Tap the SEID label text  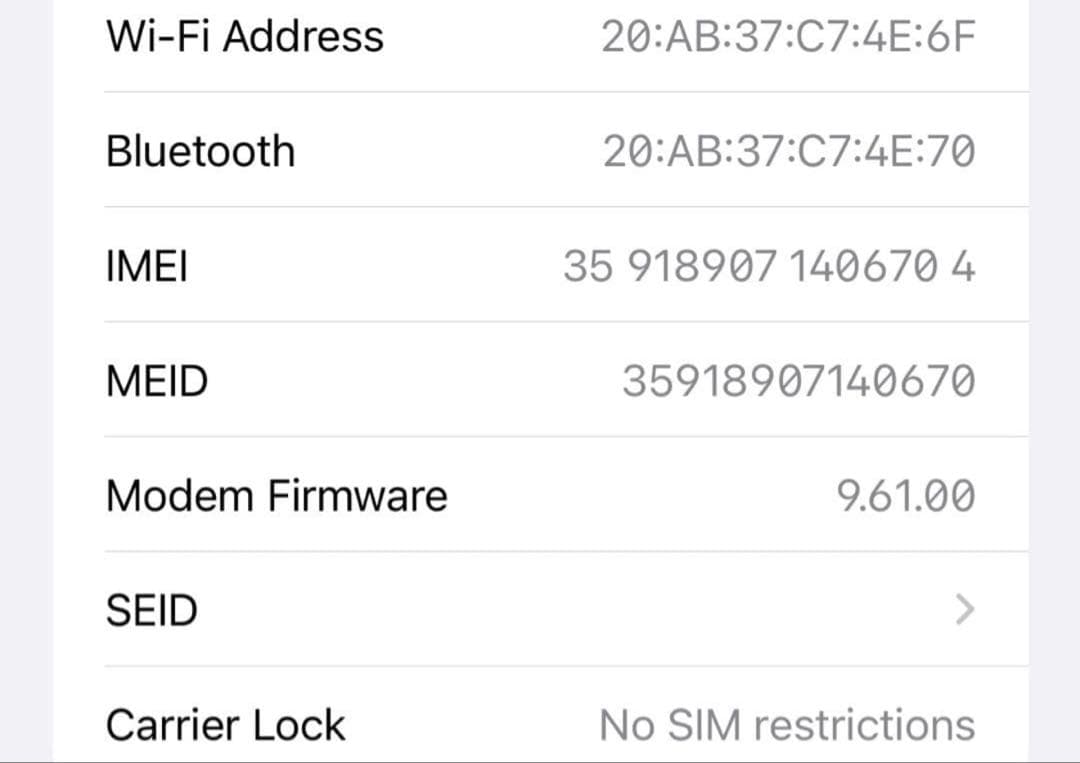point(151,609)
